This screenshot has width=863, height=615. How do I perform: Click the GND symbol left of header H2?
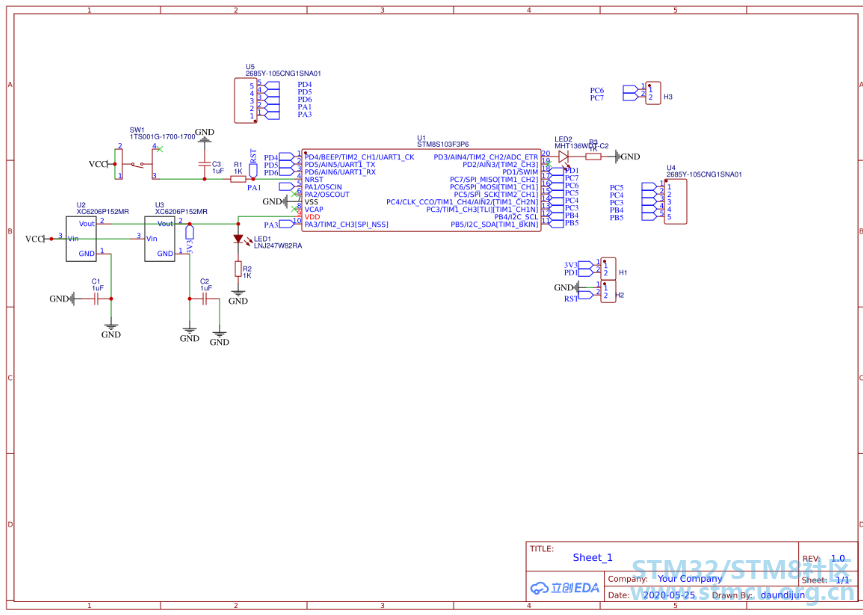click(566, 287)
